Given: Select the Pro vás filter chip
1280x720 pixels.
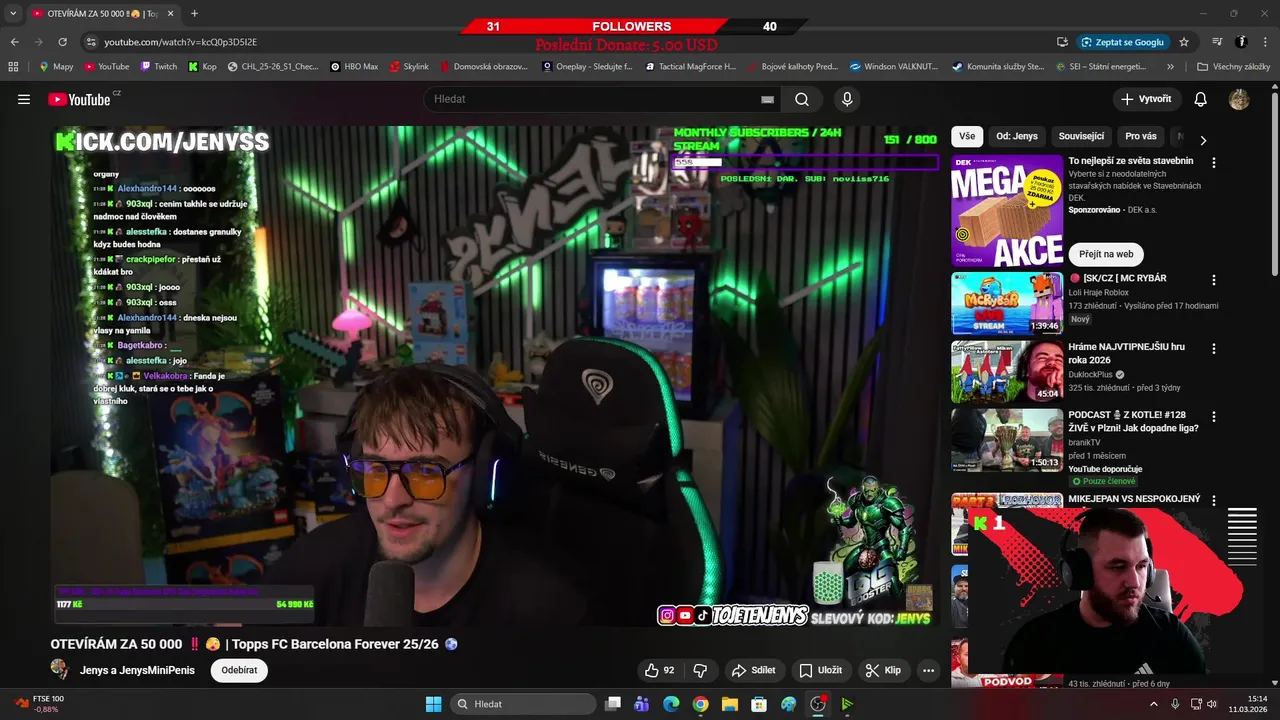Looking at the screenshot, I should (x=1141, y=136).
